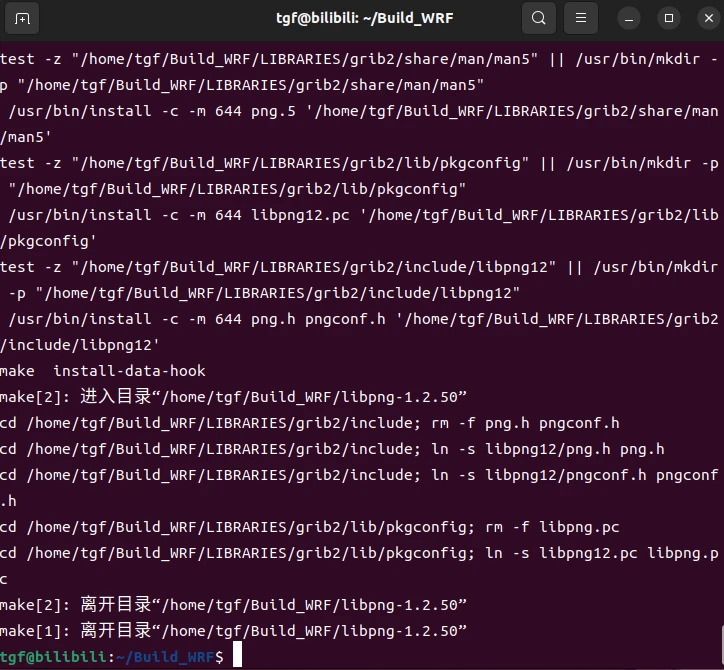Click the "ln -s libpng12/png.h png.h" line
This screenshot has width=724, height=670.
[x=332, y=449]
